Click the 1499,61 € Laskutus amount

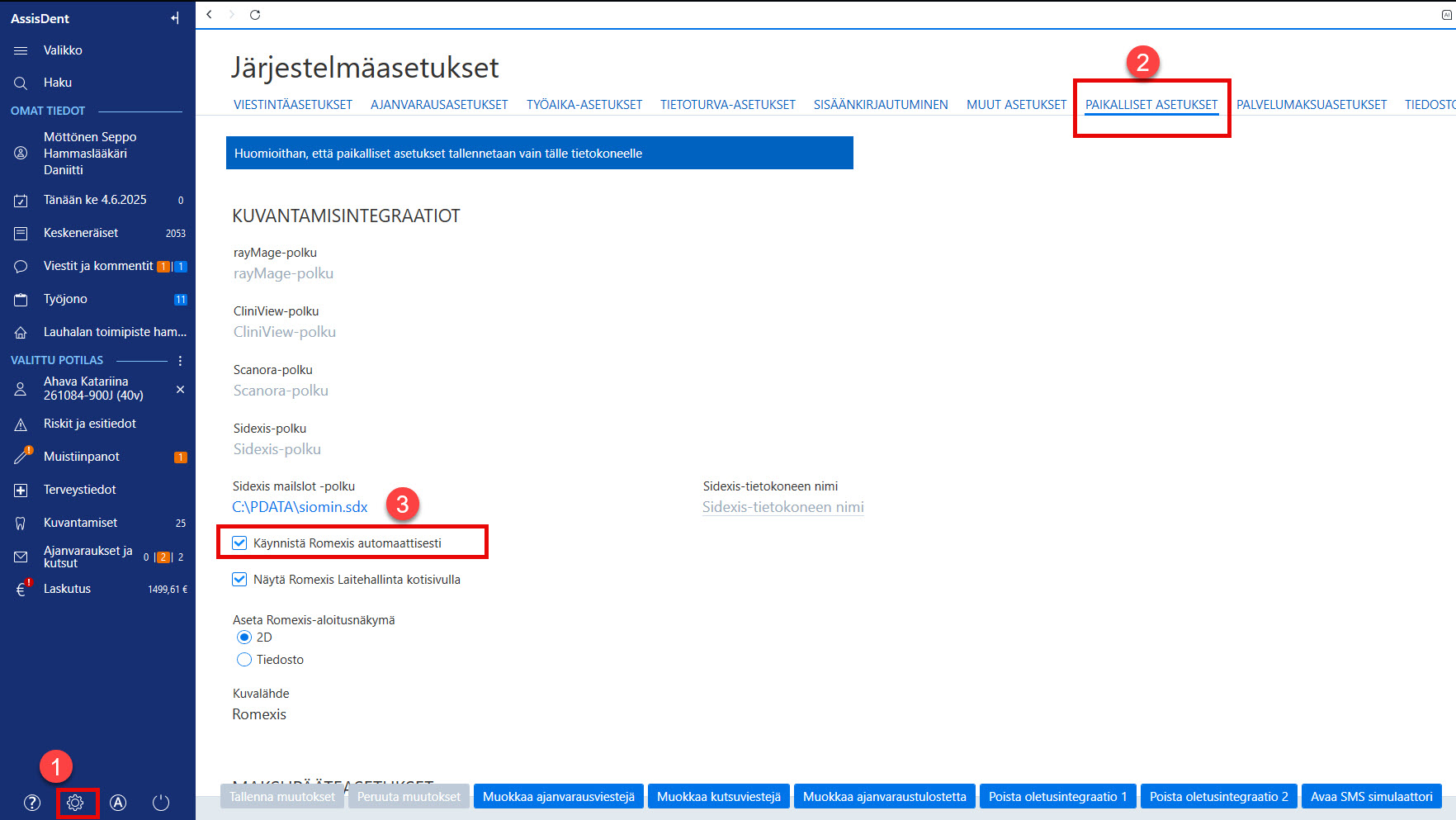coord(168,590)
